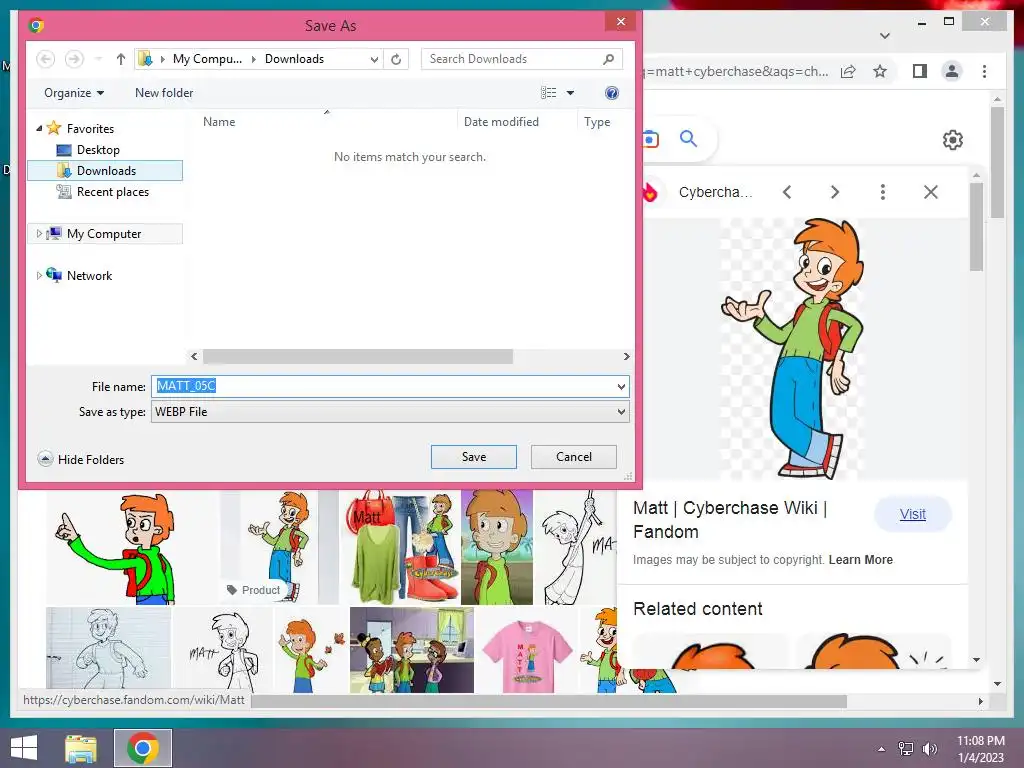This screenshot has width=1024, height=768.
Task: Click the Chrome tab search chevron
Action: (x=884, y=36)
